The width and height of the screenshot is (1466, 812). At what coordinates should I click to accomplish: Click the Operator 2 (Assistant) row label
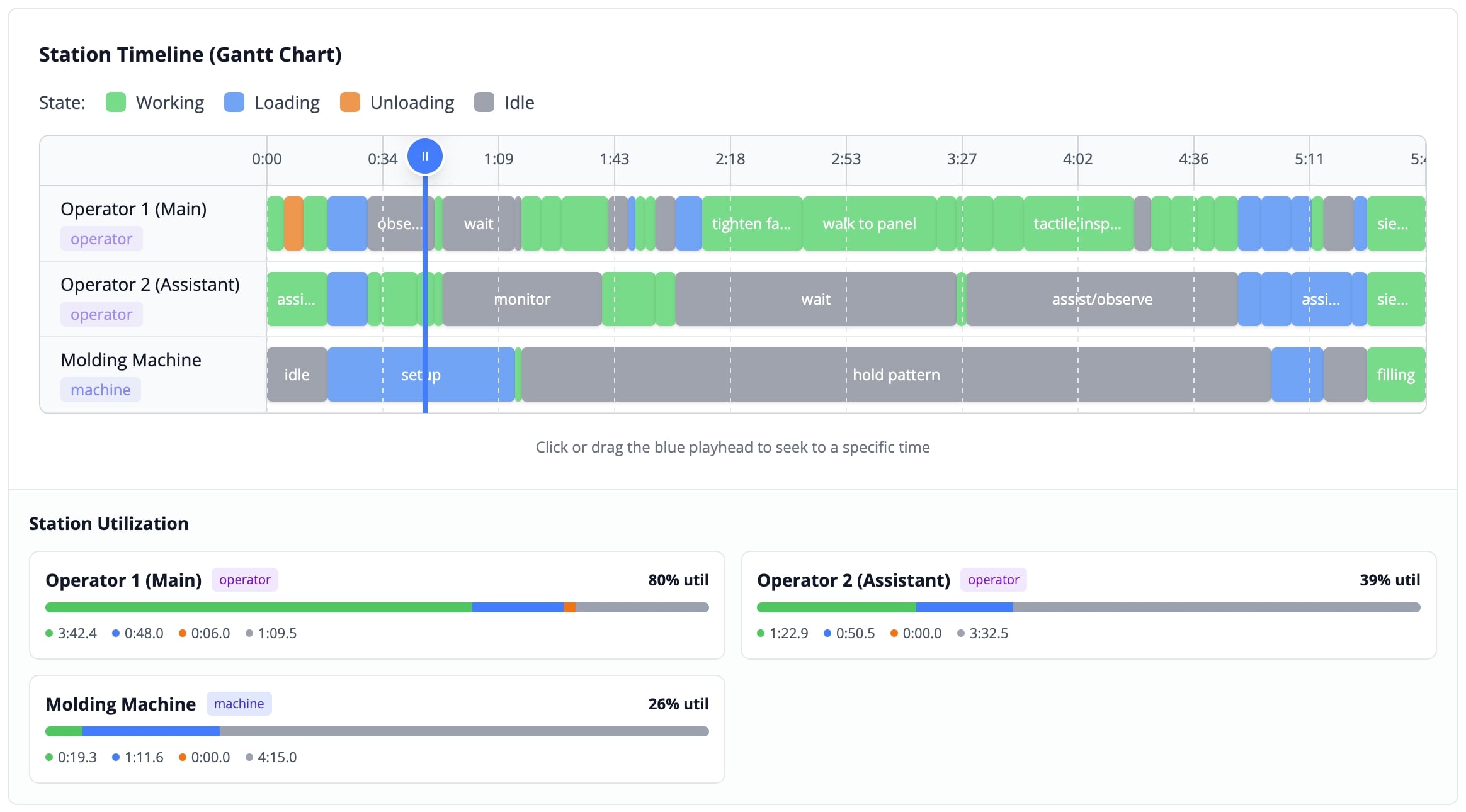pos(151,285)
